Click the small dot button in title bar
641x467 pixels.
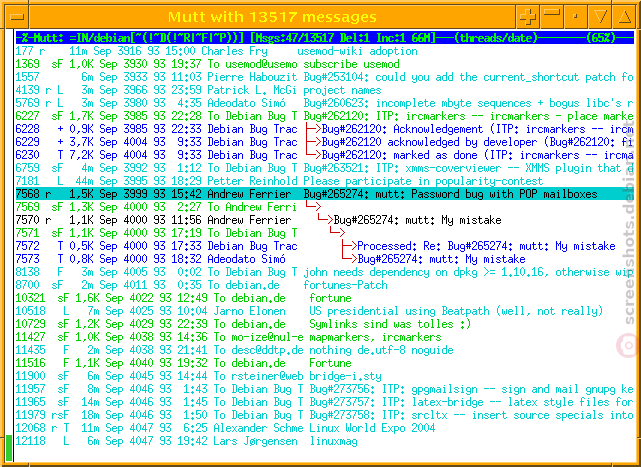click(576, 17)
